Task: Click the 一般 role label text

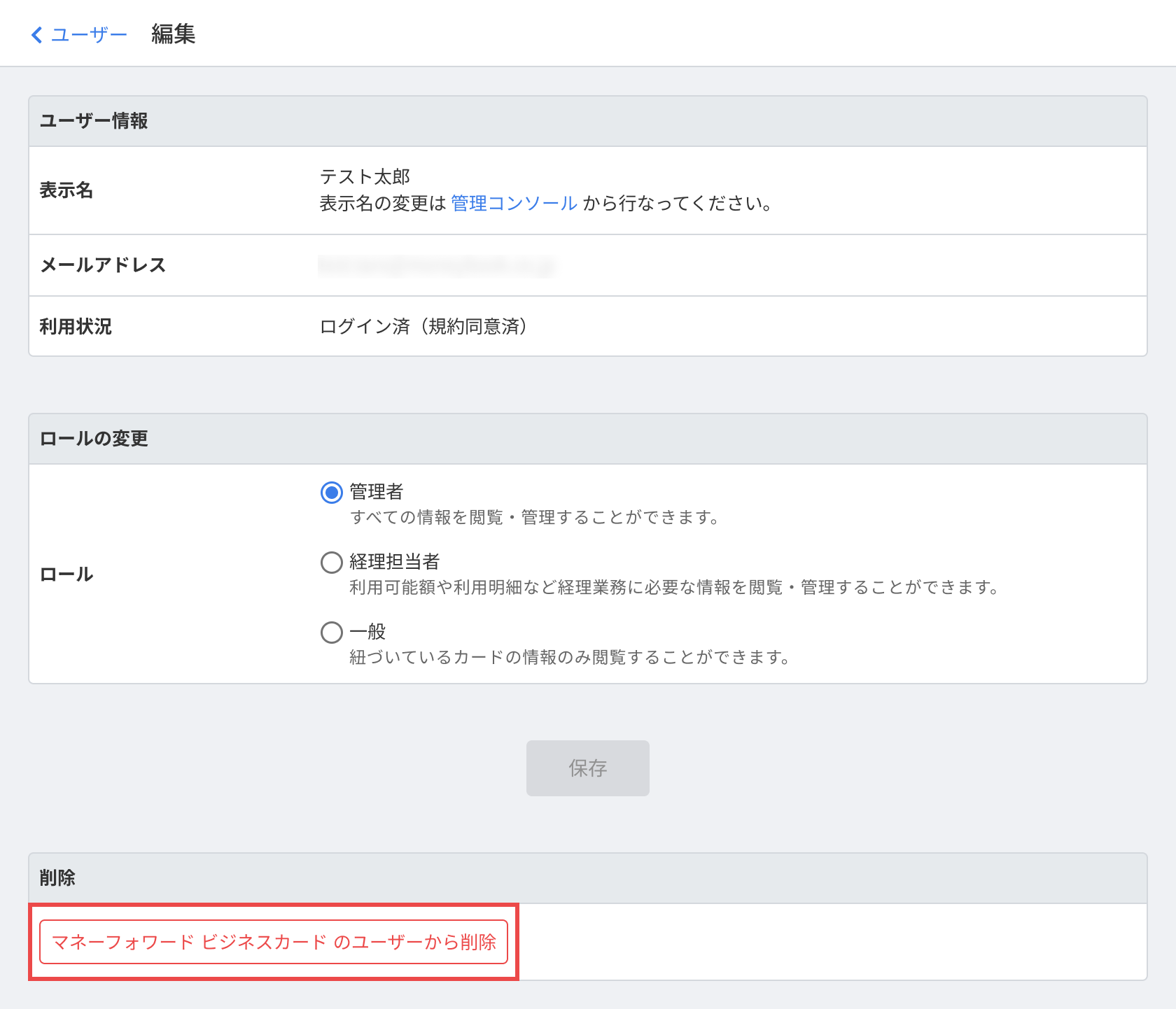Action: click(x=368, y=632)
